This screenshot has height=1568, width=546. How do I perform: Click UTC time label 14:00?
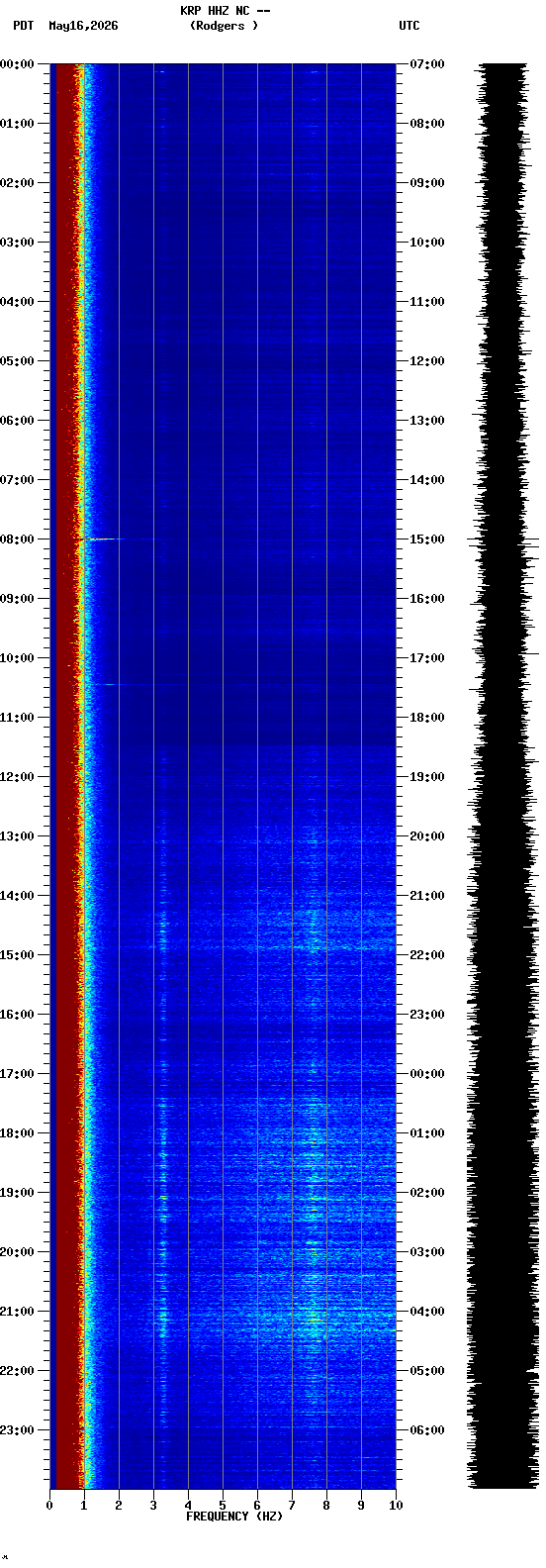pyautogui.click(x=427, y=480)
